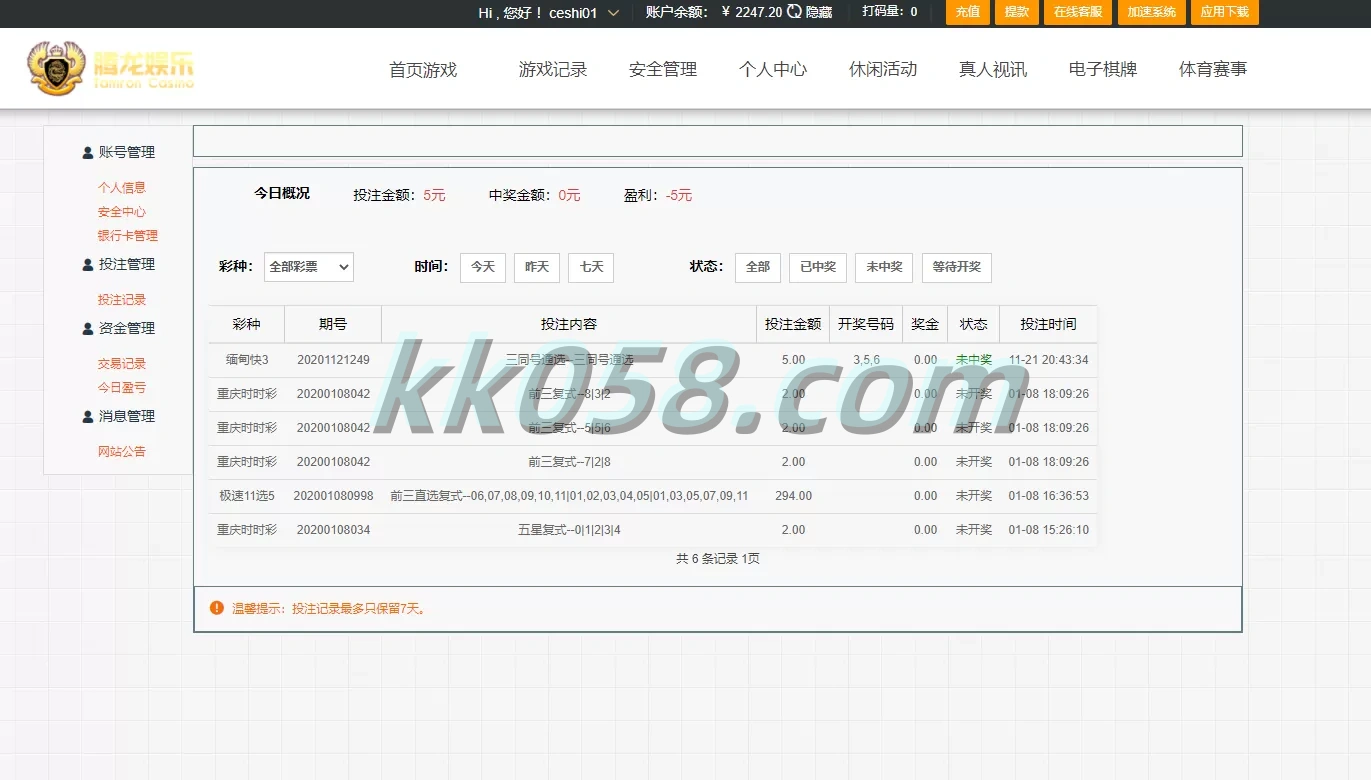Screen dimensions: 1371x780
Task: Click the 投注内容 column header
Action: point(569,324)
